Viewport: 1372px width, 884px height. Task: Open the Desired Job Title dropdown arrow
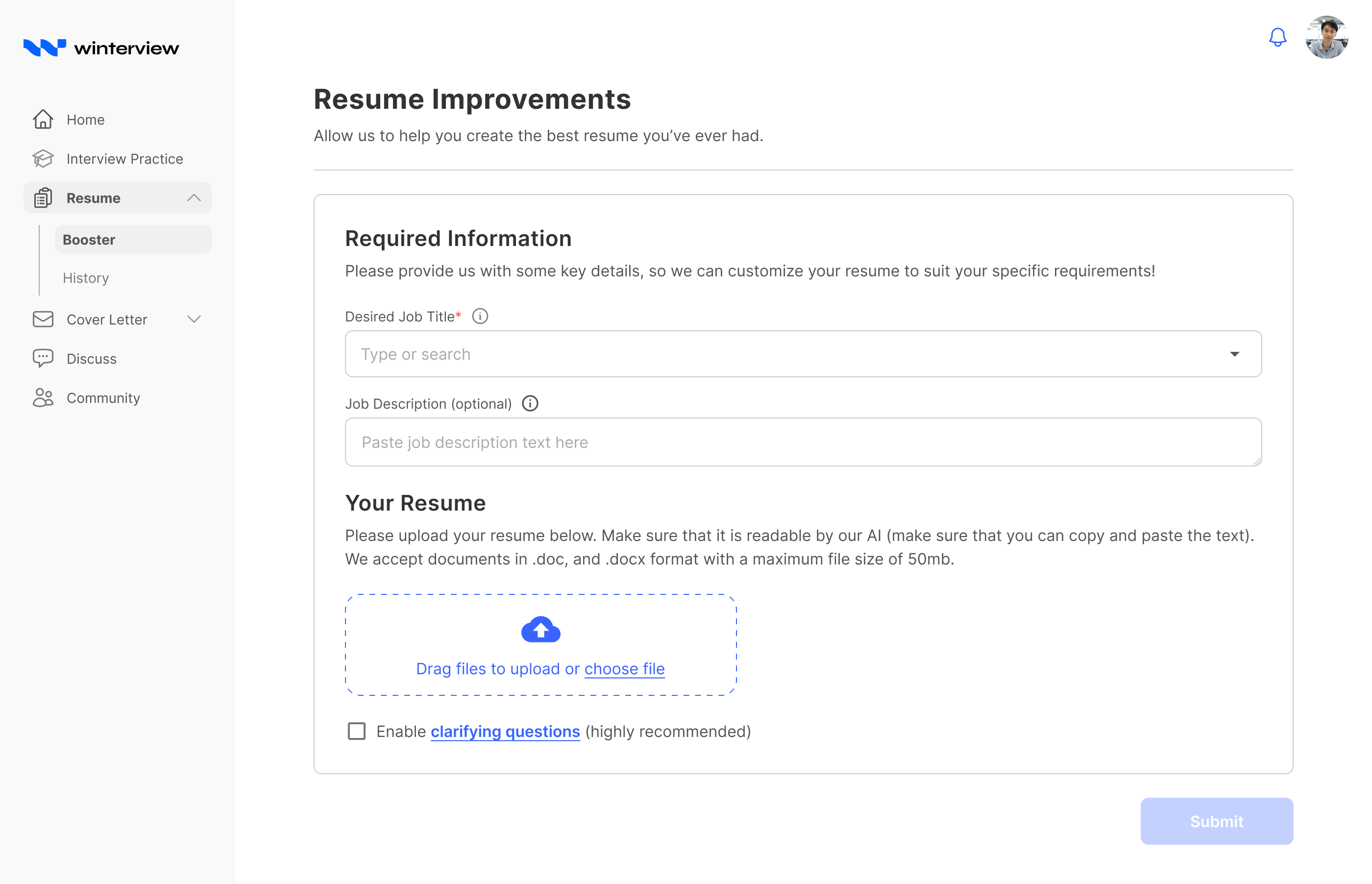pyautogui.click(x=1234, y=354)
